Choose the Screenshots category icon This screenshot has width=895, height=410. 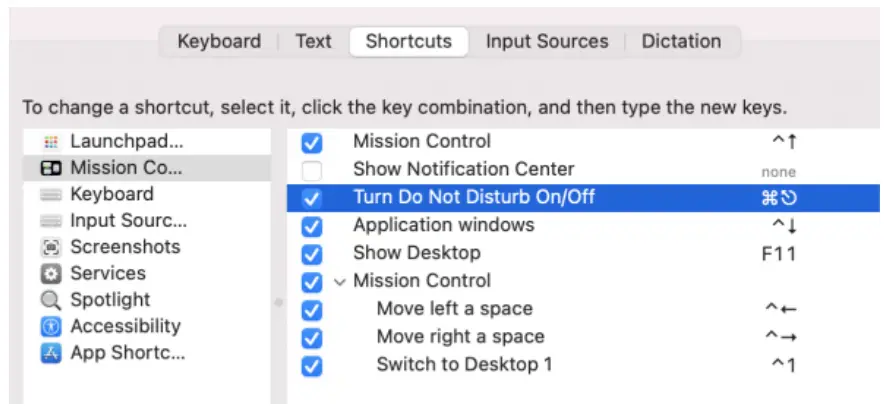point(51,247)
